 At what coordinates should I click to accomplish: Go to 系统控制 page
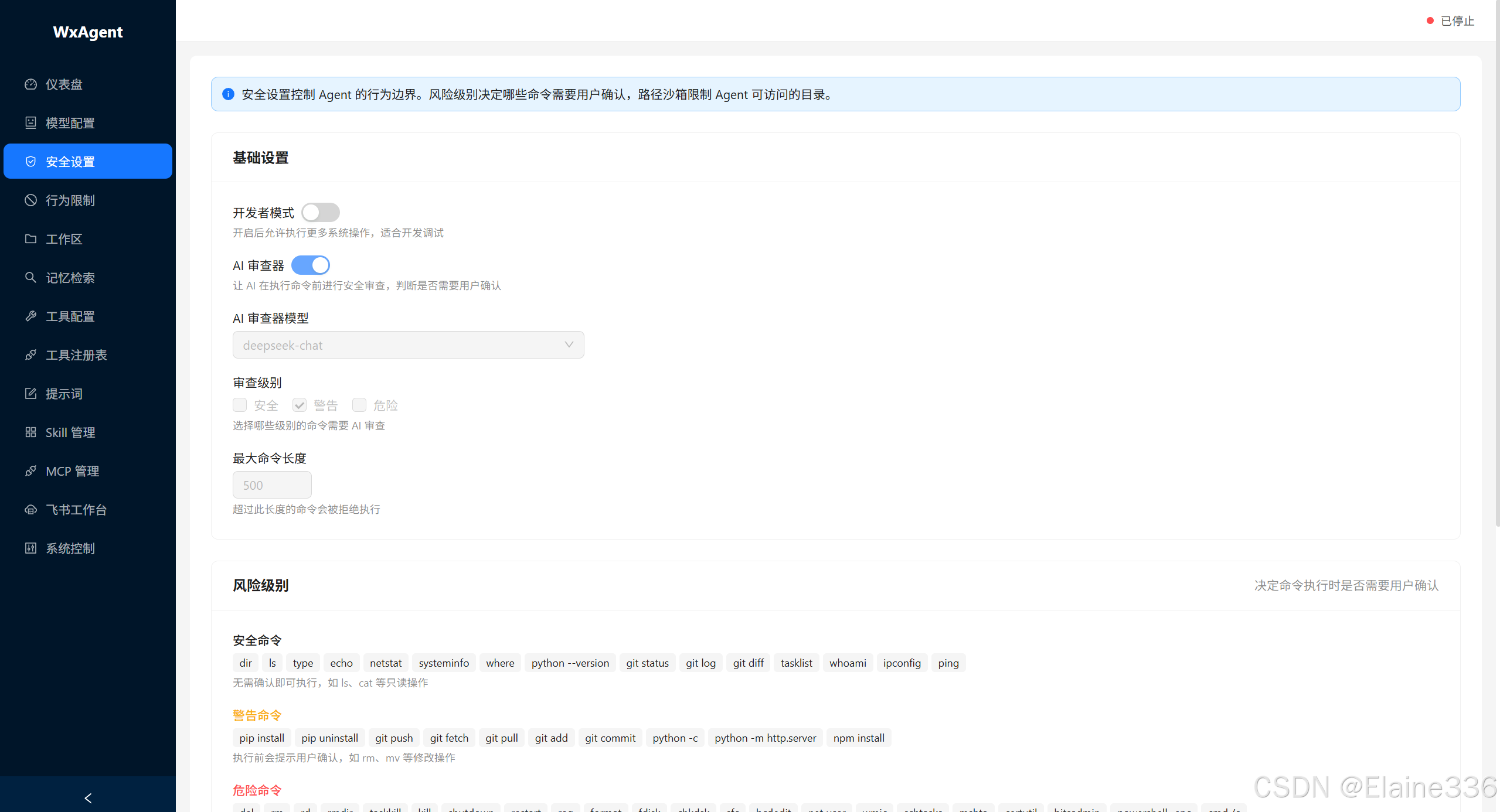[x=88, y=548]
